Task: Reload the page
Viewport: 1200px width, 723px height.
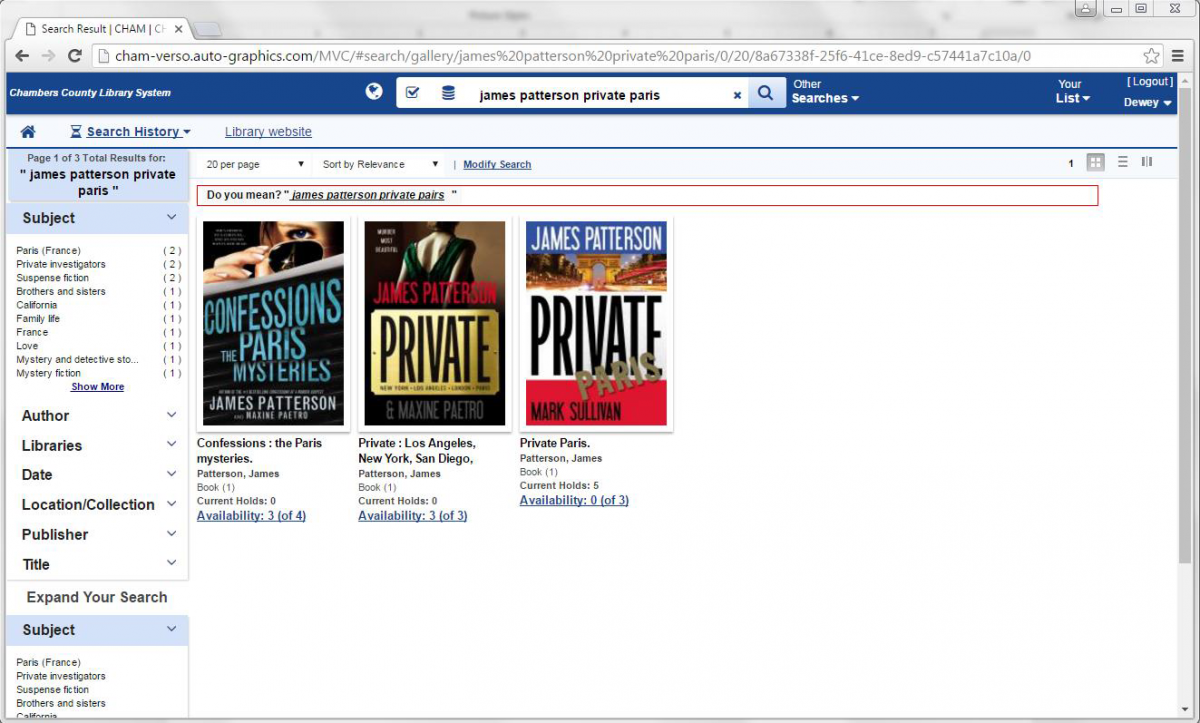Action: [74, 56]
